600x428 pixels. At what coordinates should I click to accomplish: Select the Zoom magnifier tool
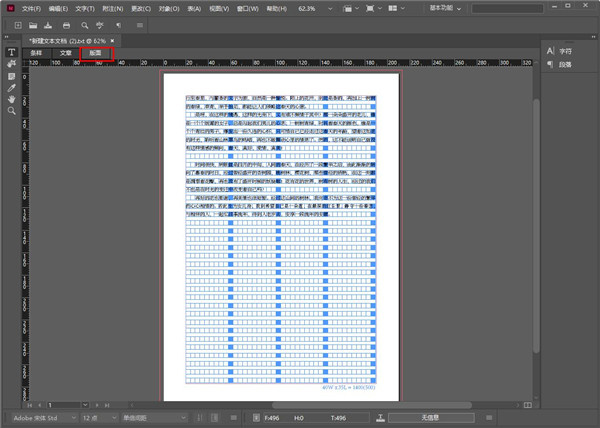click(x=11, y=110)
